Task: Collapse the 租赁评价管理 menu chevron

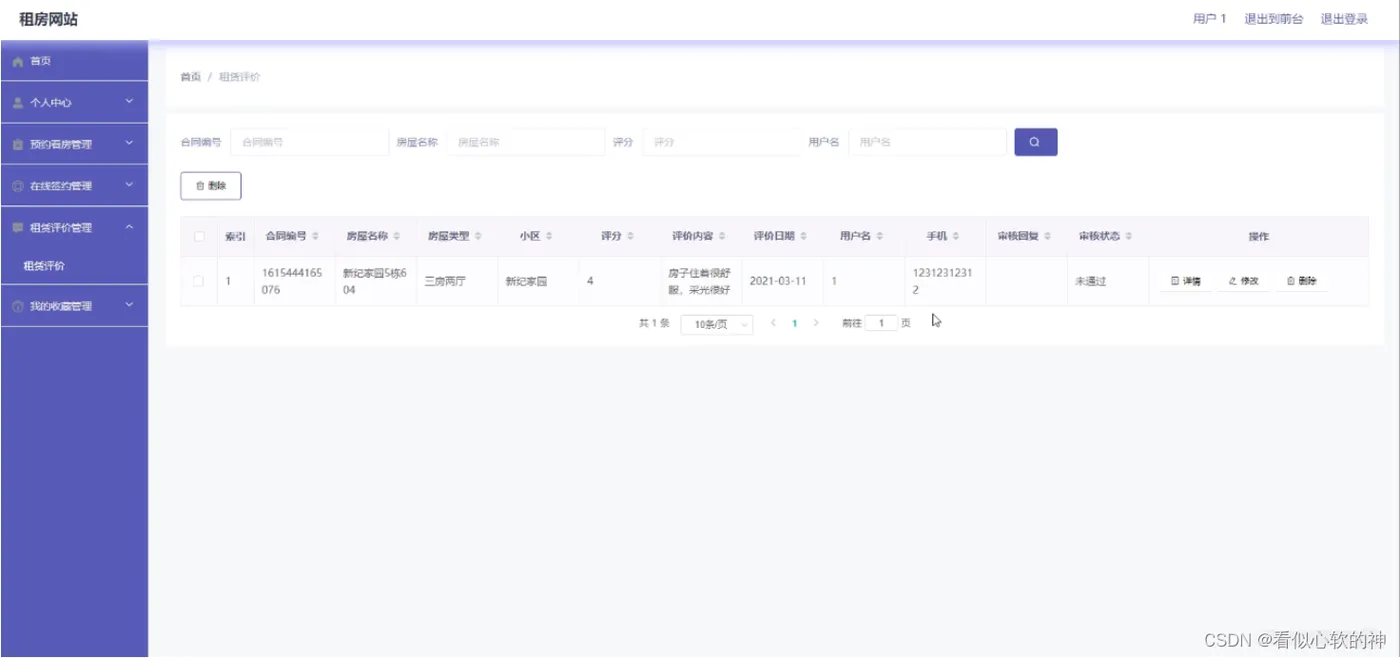Action: click(x=129, y=227)
